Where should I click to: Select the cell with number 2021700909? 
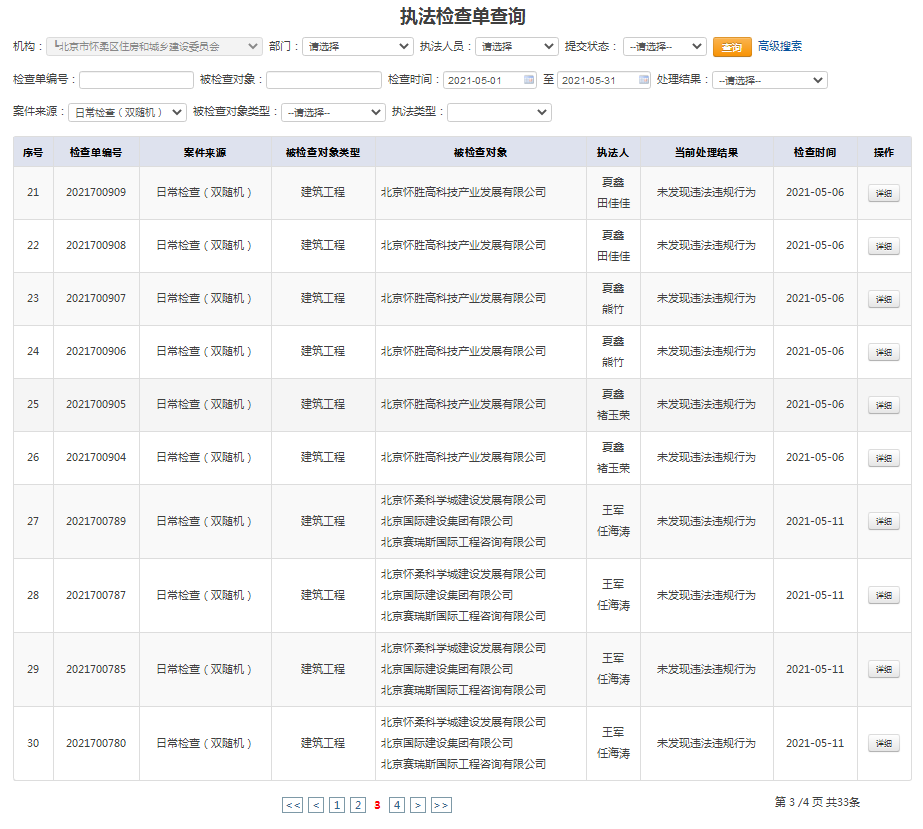(96, 193)
